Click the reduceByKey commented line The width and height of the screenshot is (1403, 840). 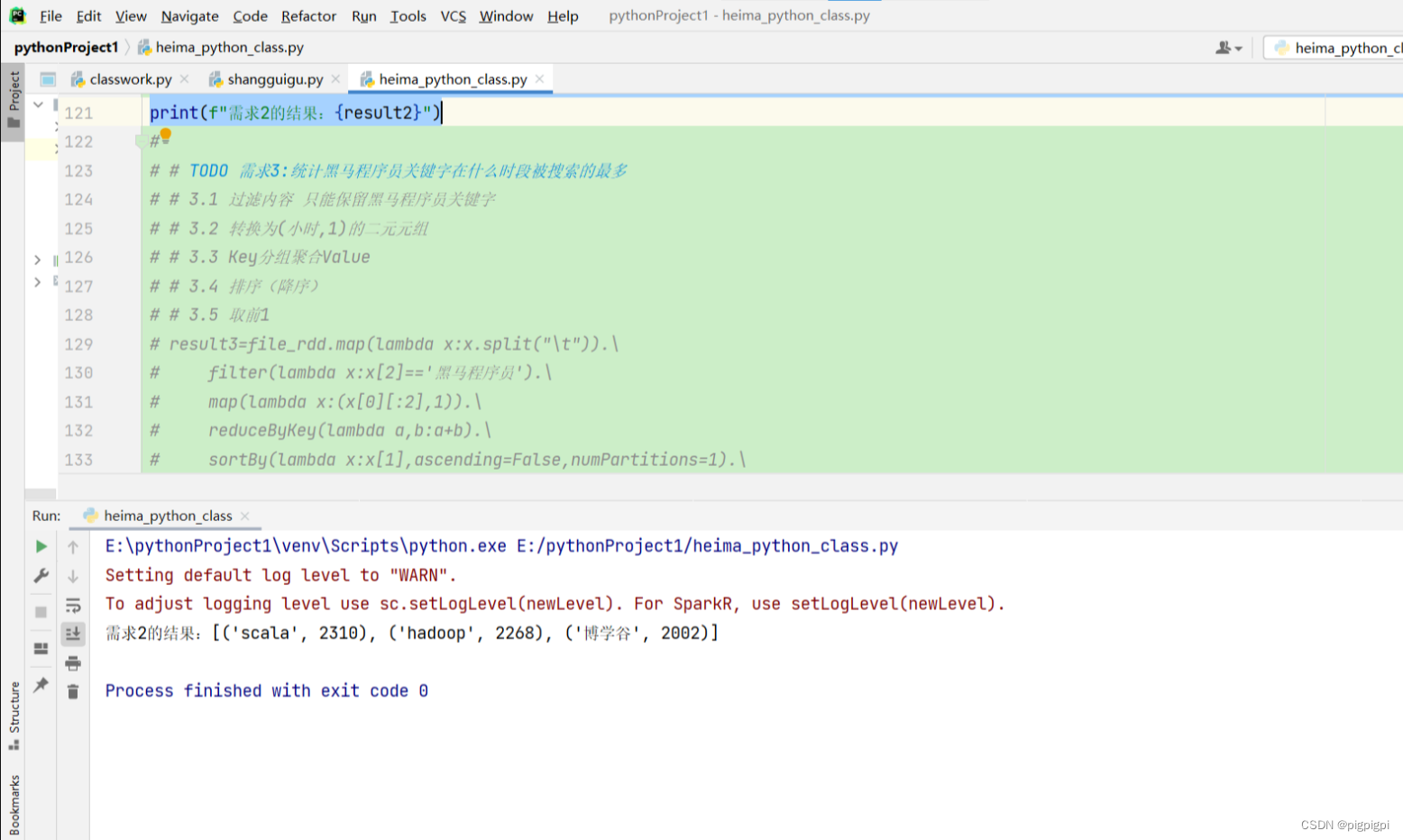pyautogui.click(x=320, y=431)
